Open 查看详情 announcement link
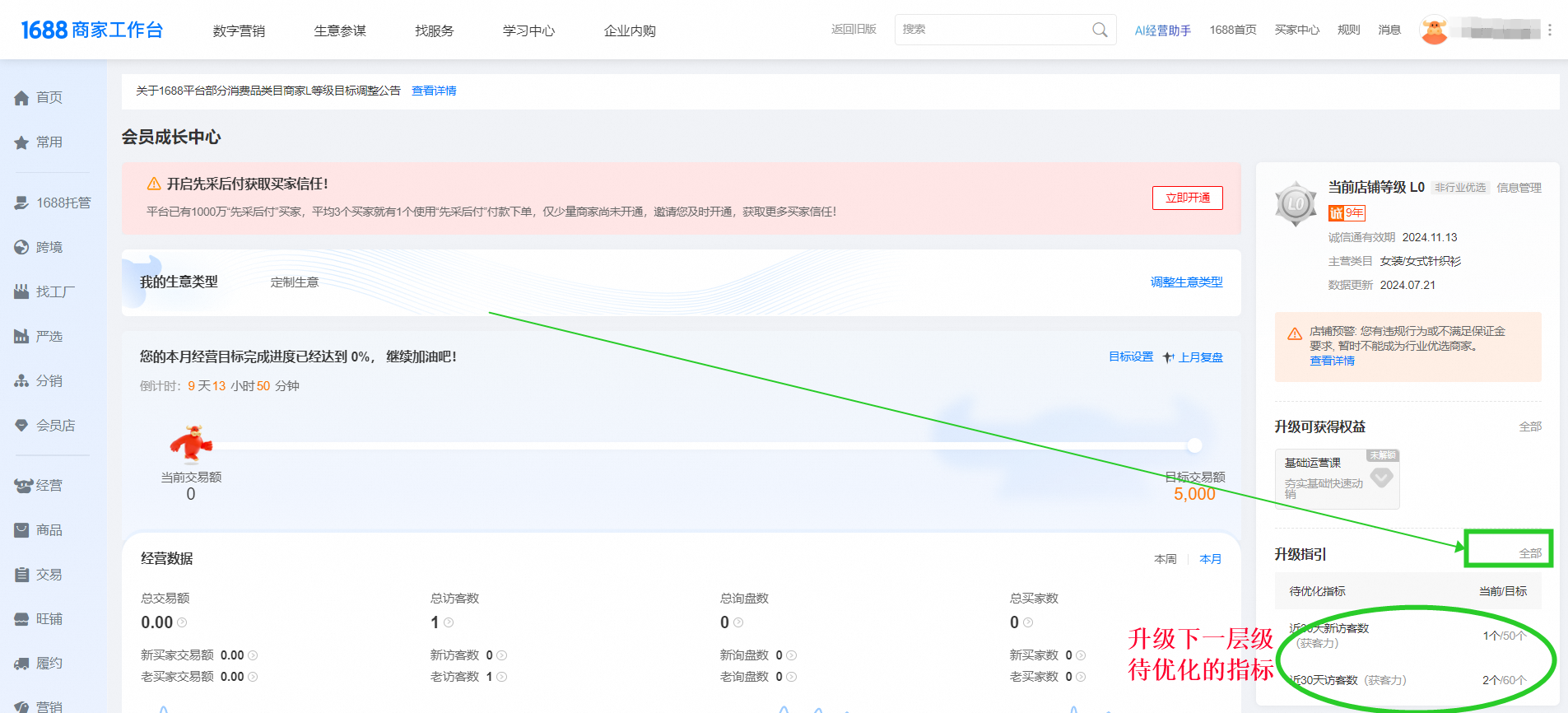Screen dimensions: 1568x713 pos(434,91)
